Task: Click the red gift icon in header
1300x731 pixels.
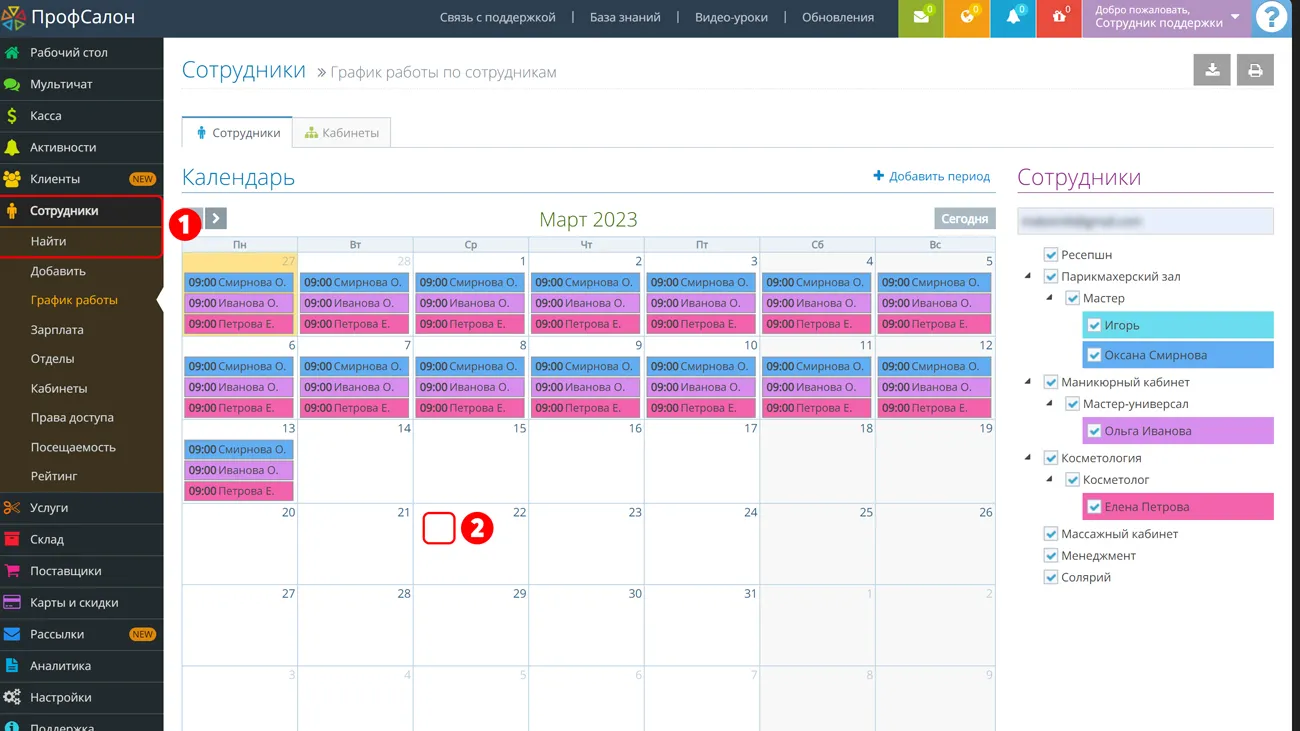Action: point(1058,18)
